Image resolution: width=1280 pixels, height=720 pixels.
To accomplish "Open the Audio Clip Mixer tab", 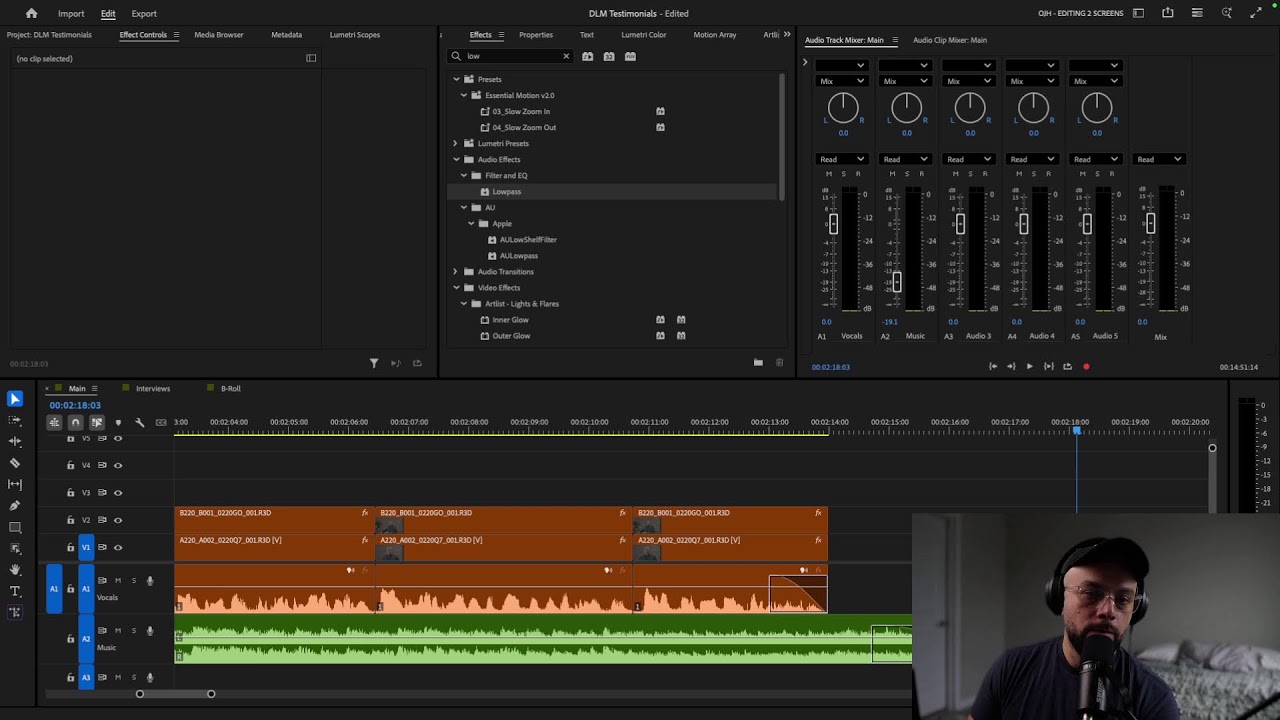I will point(950,40).
